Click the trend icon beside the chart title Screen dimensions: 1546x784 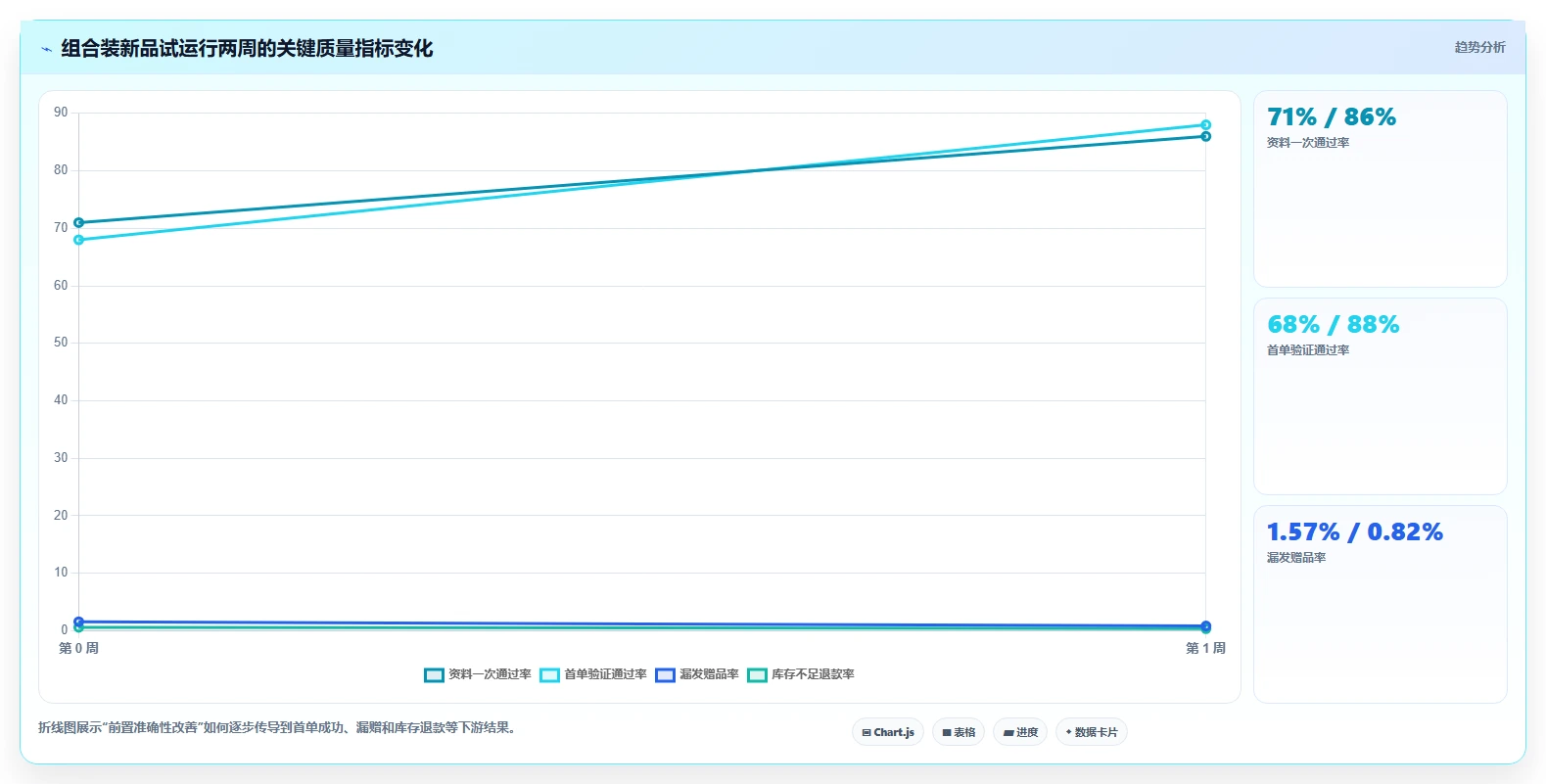pyautogui.click(x=46, y=49)
